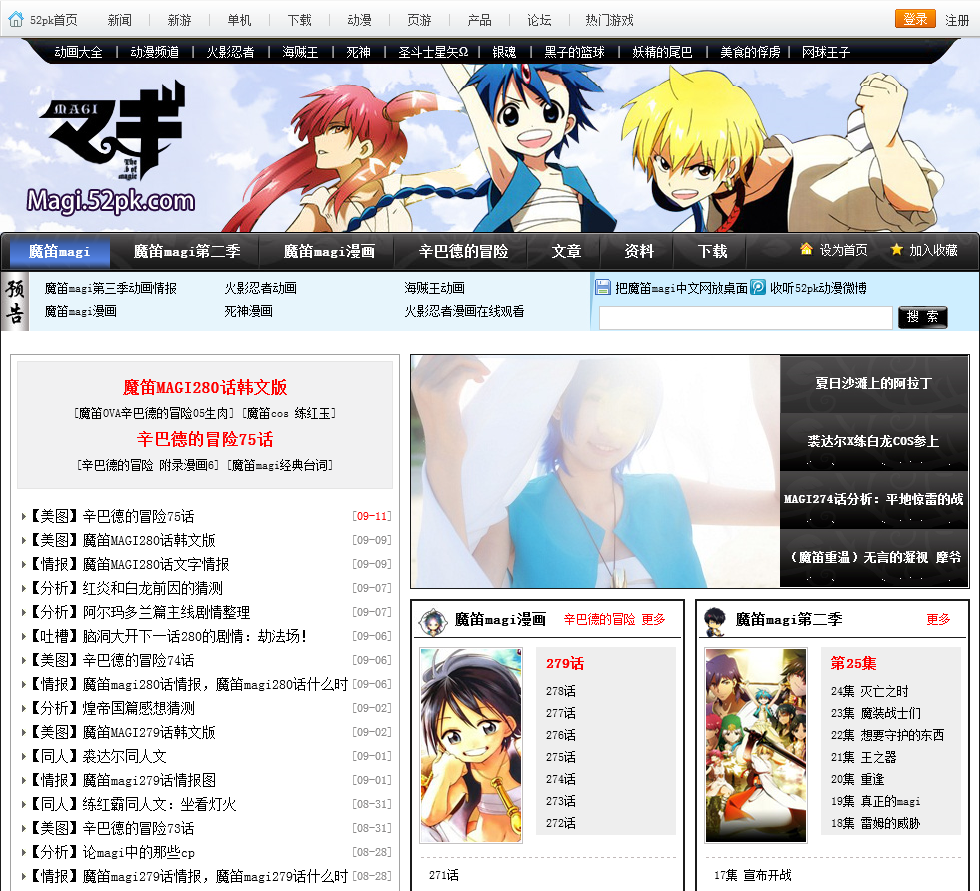Open episode 22集 想要守护的东西

pyautogui.click(x=887, y=735)
